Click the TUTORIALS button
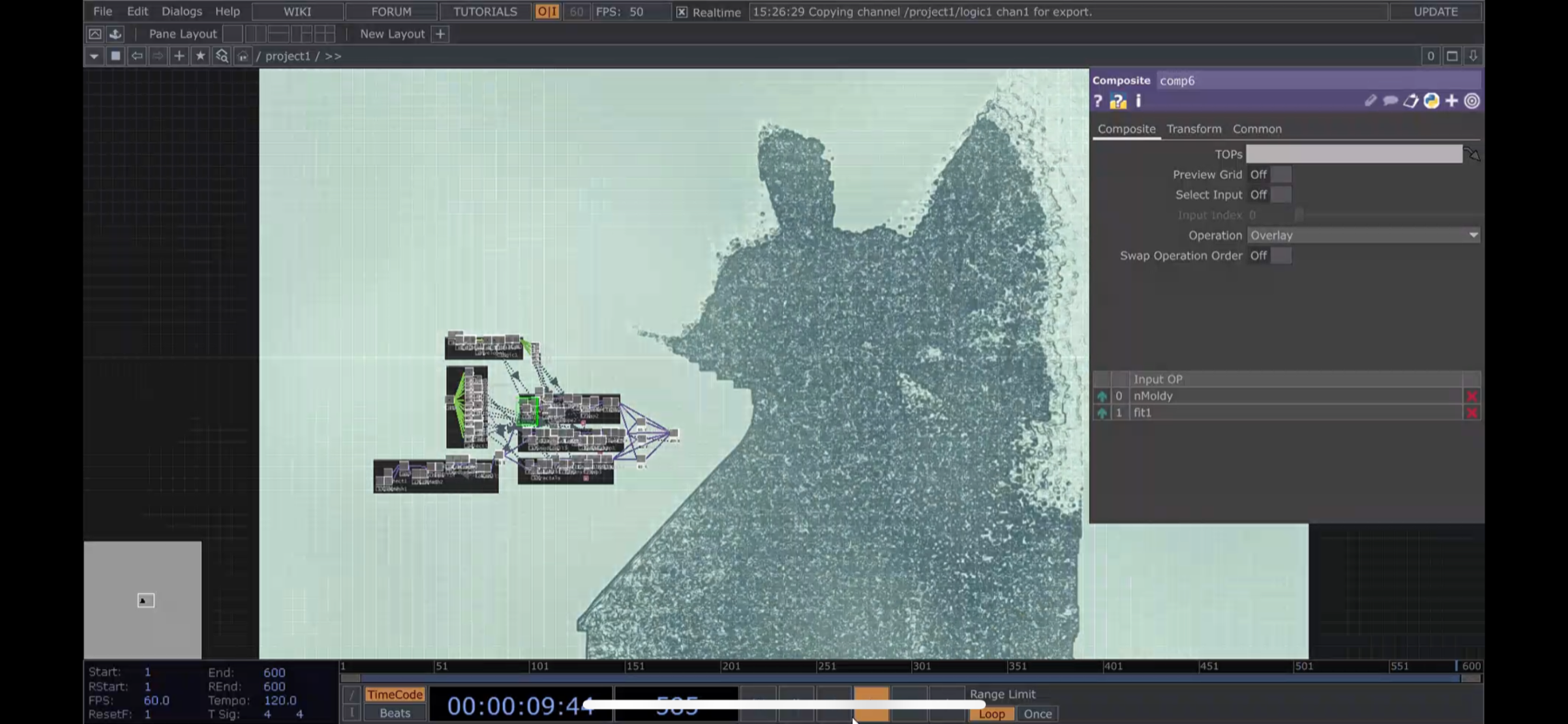This screenshot has width=1568, height=724. pyautogui.click(x=484, y=11)
